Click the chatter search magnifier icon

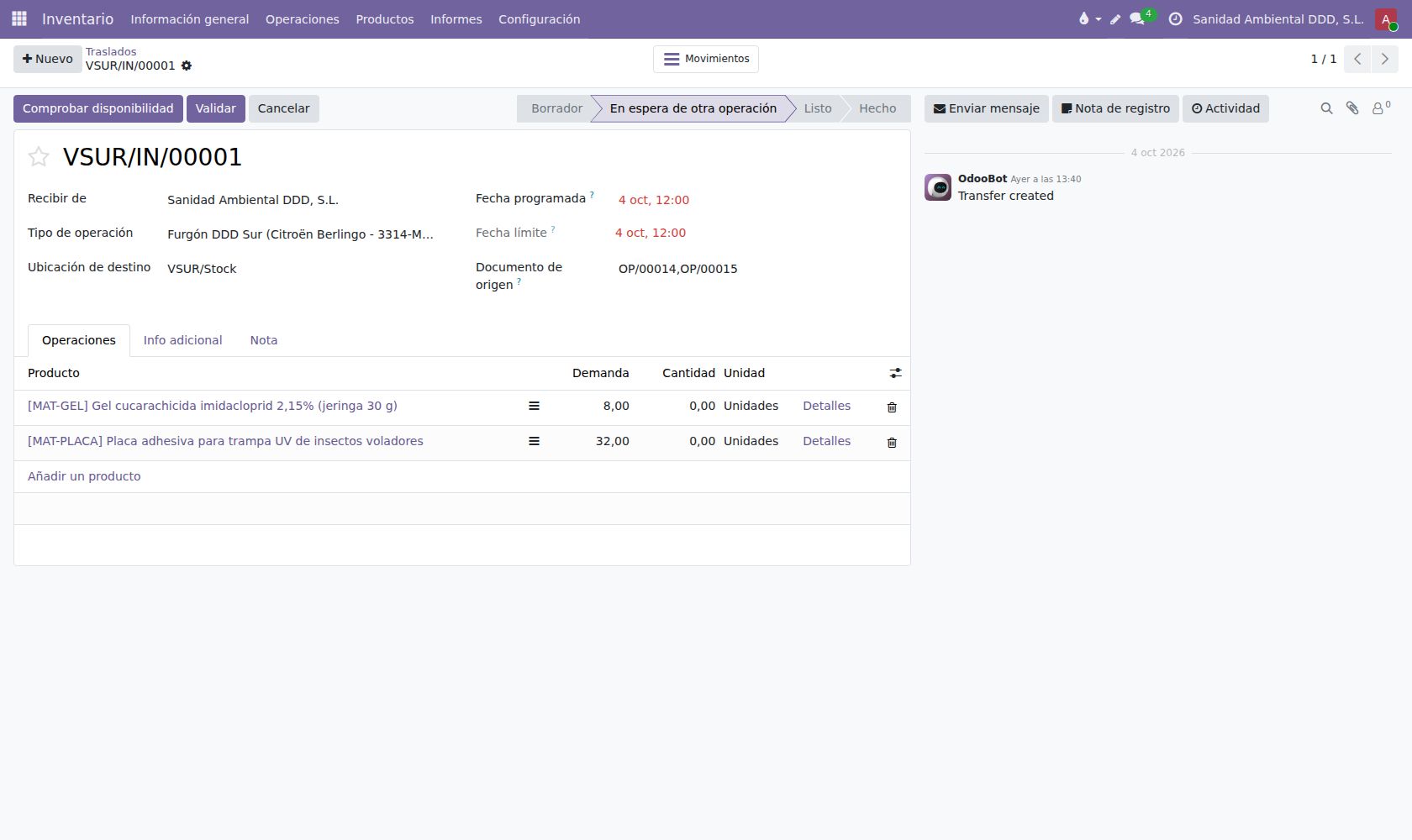[x=1326, y=108]
